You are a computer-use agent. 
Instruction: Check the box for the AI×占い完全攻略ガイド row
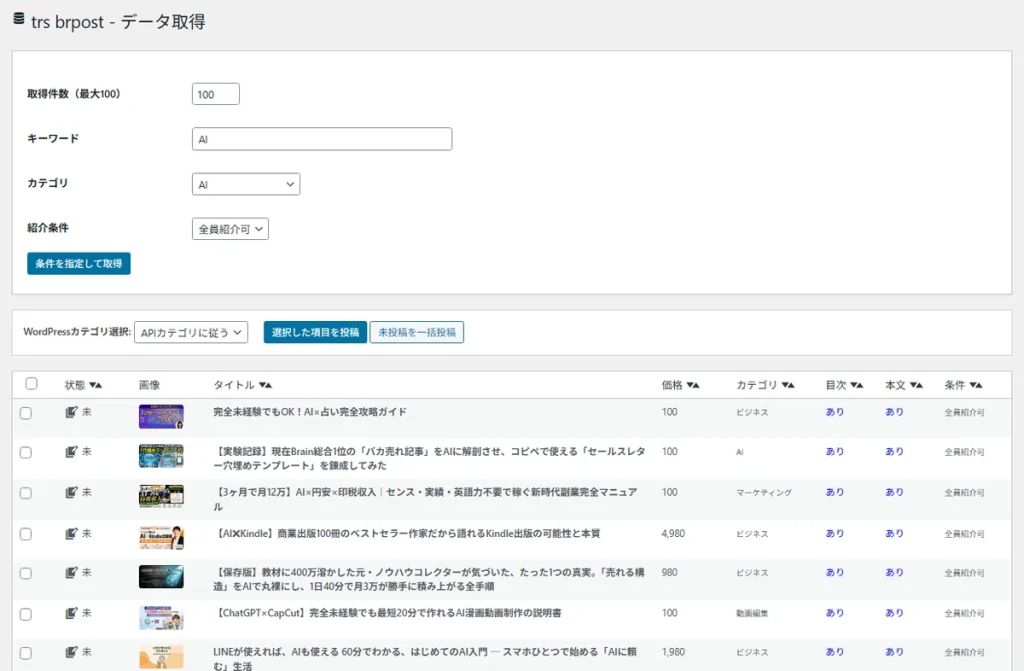tap(25, 413)
